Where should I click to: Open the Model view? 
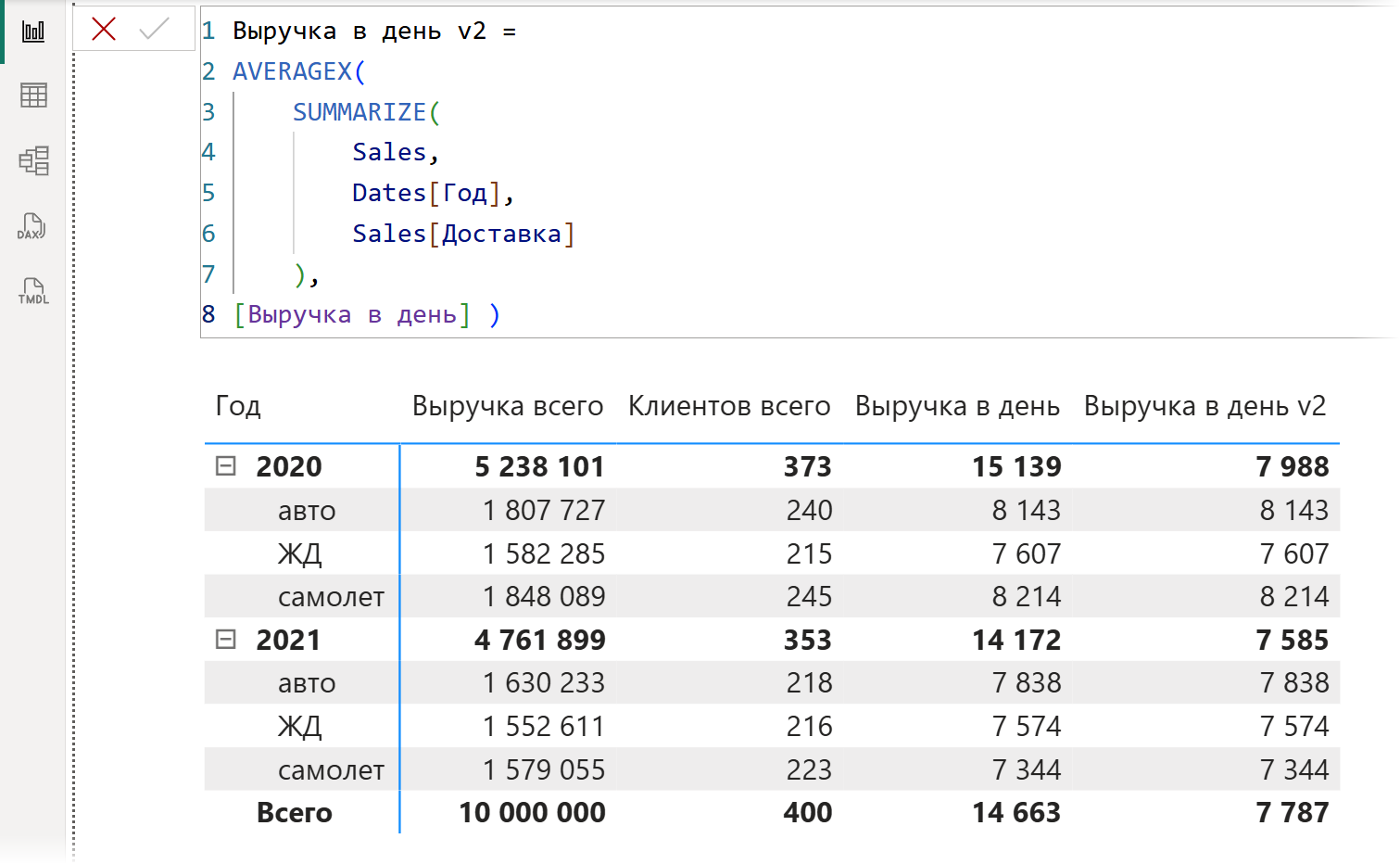(32, 160)
